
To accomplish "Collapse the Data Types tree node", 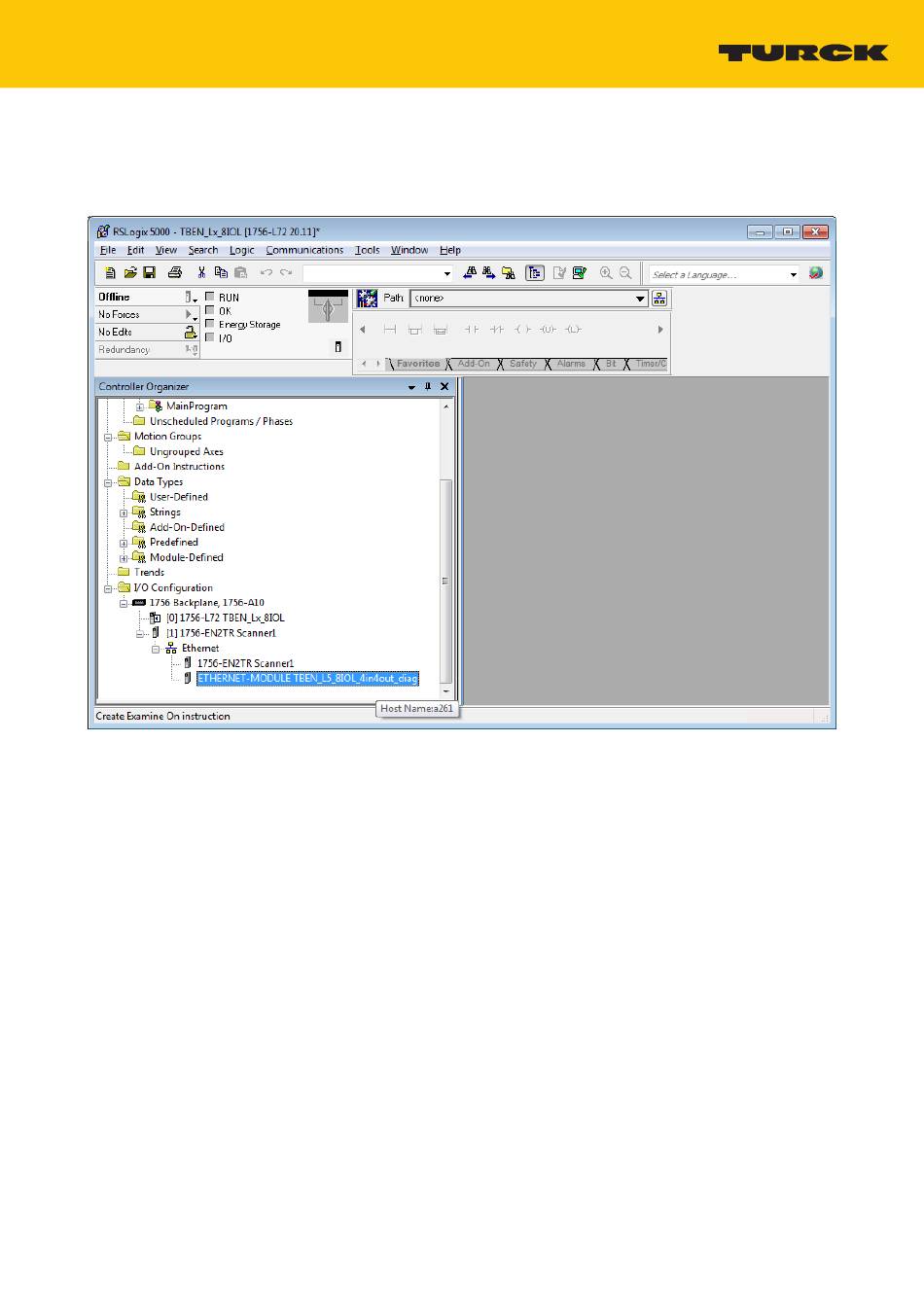I will pos(109,481).
